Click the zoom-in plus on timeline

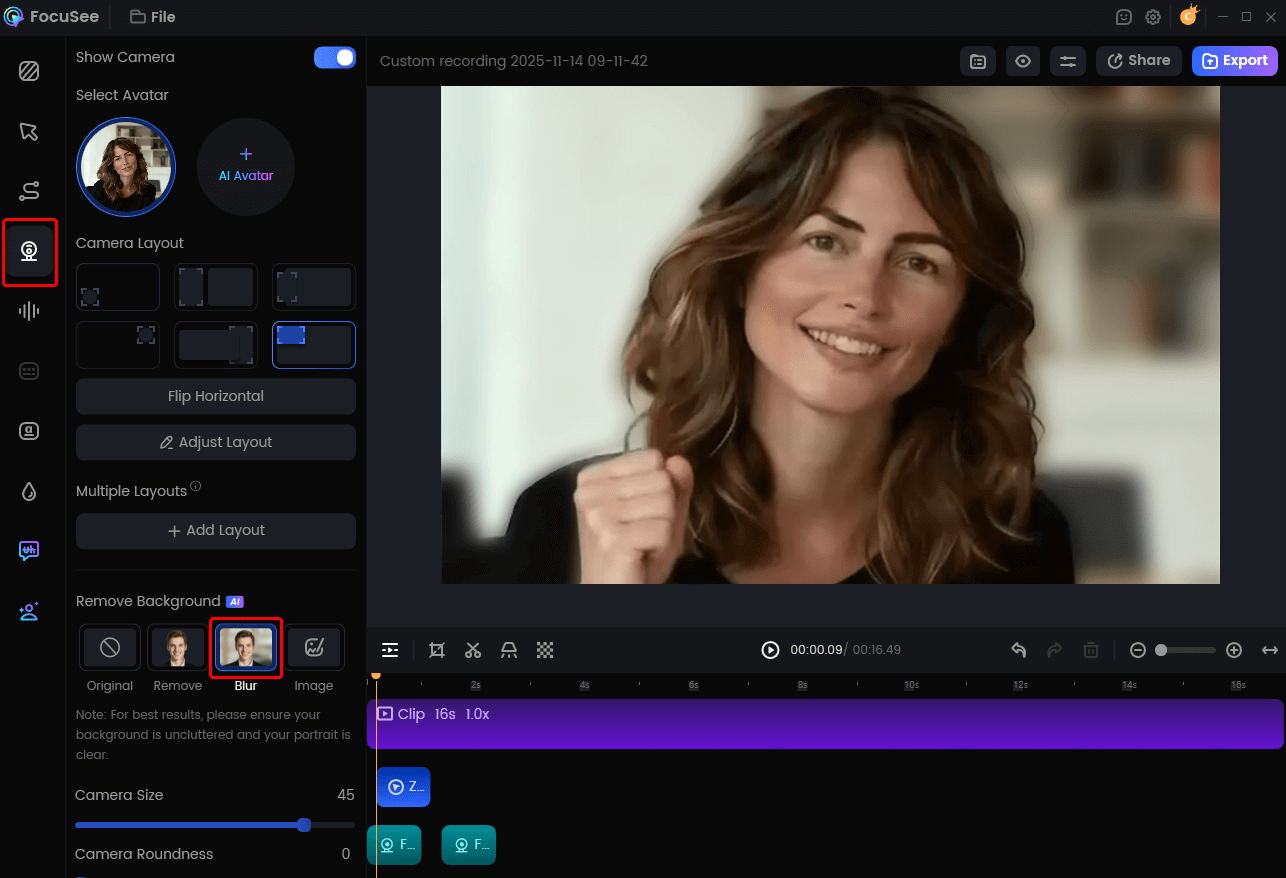[1234, 650]
